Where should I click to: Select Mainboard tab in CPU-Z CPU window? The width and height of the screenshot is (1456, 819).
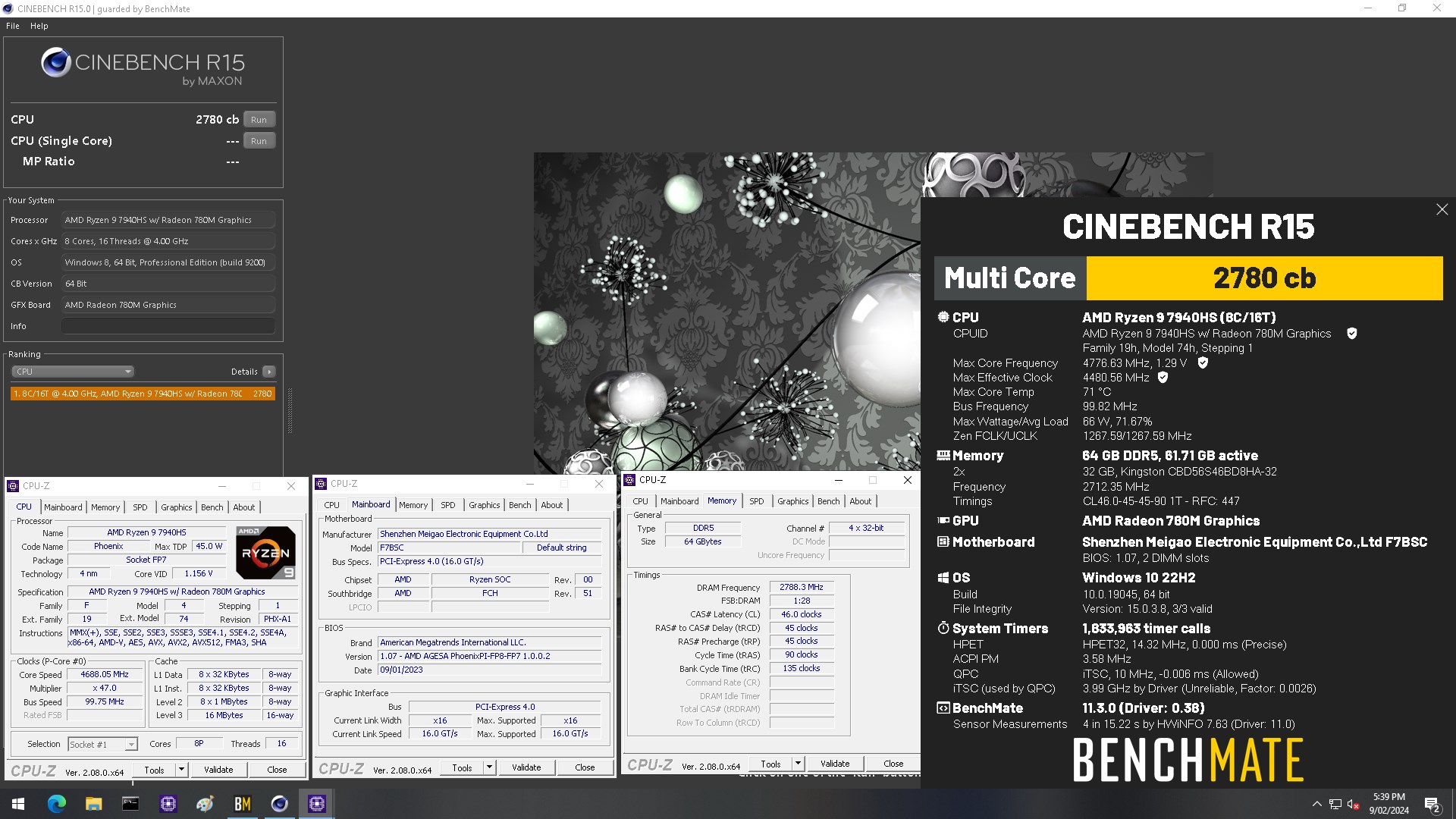(63, 507)
